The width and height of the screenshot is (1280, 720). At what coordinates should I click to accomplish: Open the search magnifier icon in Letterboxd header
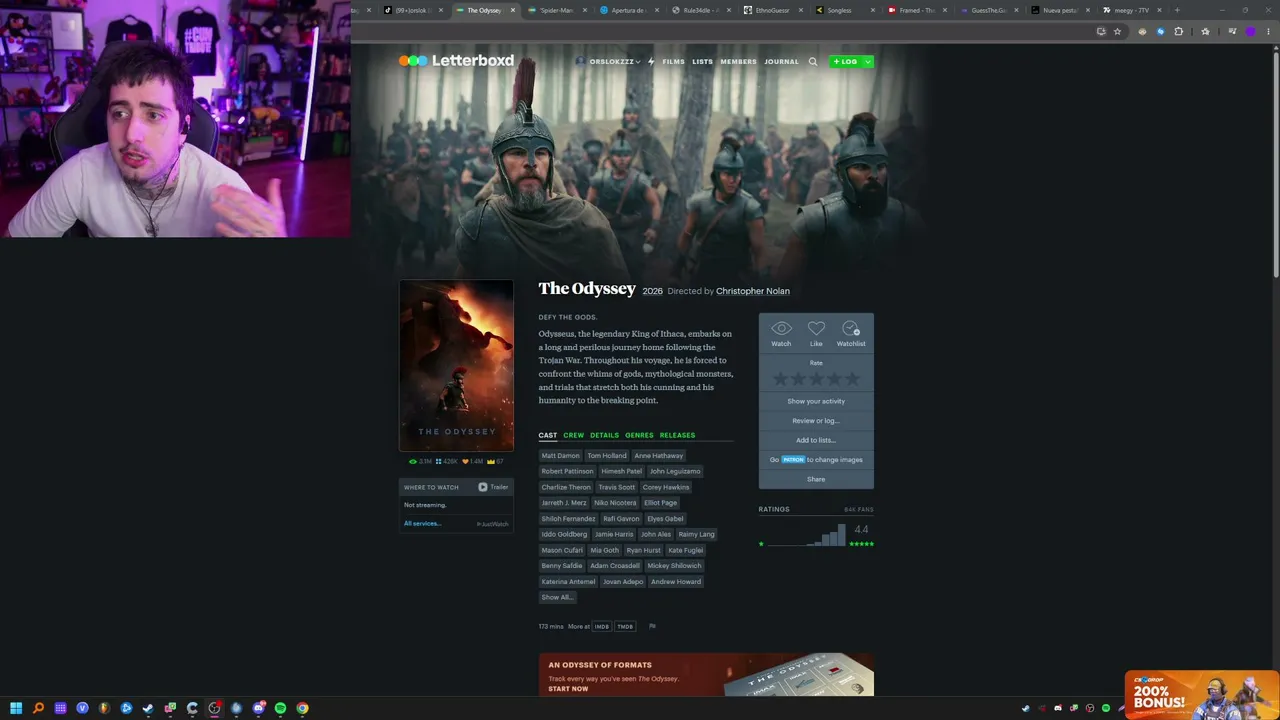(813, 62)
